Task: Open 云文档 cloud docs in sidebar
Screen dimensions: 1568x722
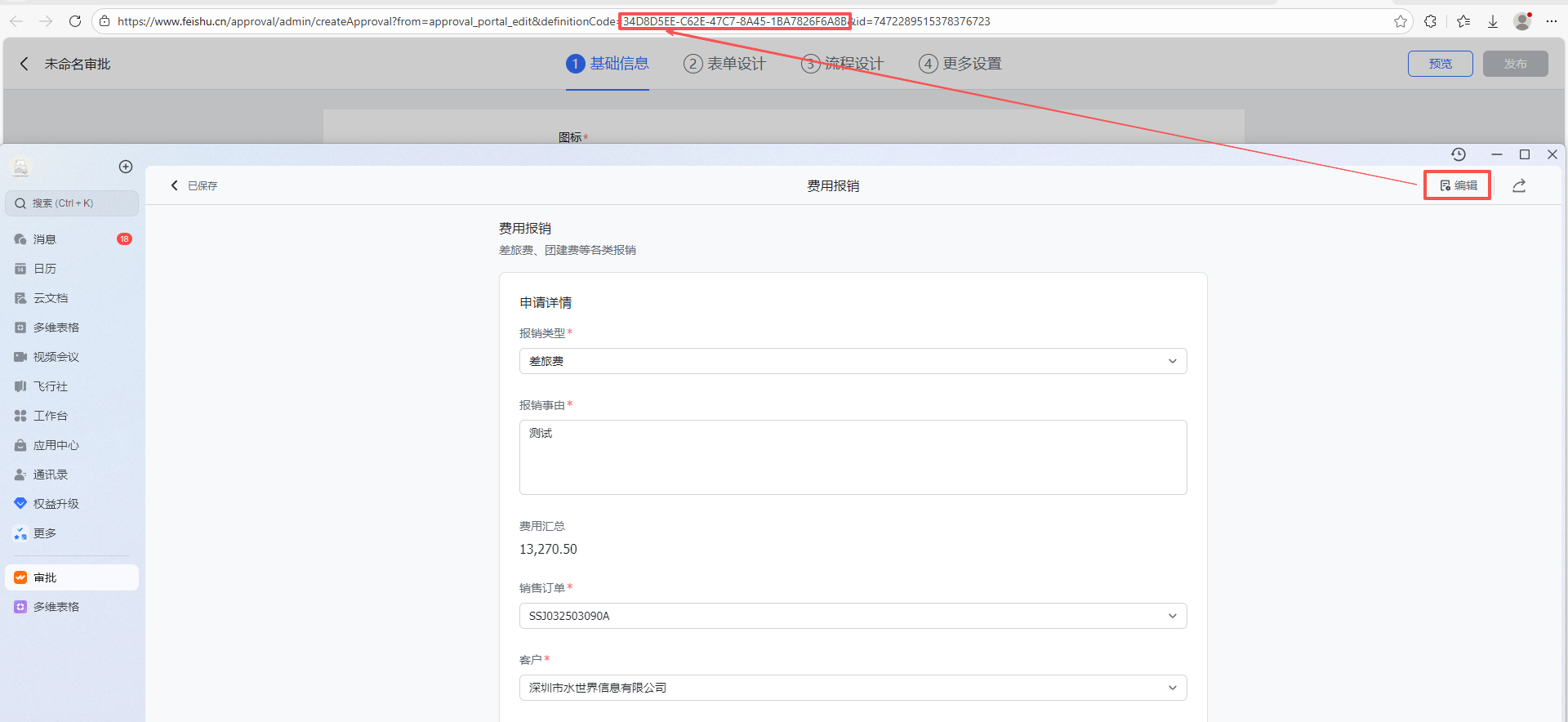Action: [51, 298]
